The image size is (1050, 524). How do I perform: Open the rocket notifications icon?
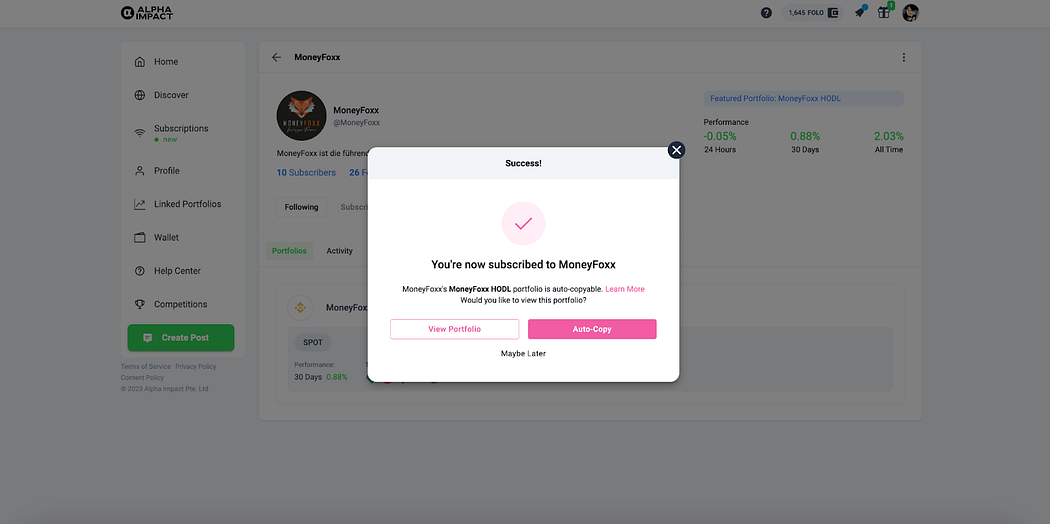[860, 12]
